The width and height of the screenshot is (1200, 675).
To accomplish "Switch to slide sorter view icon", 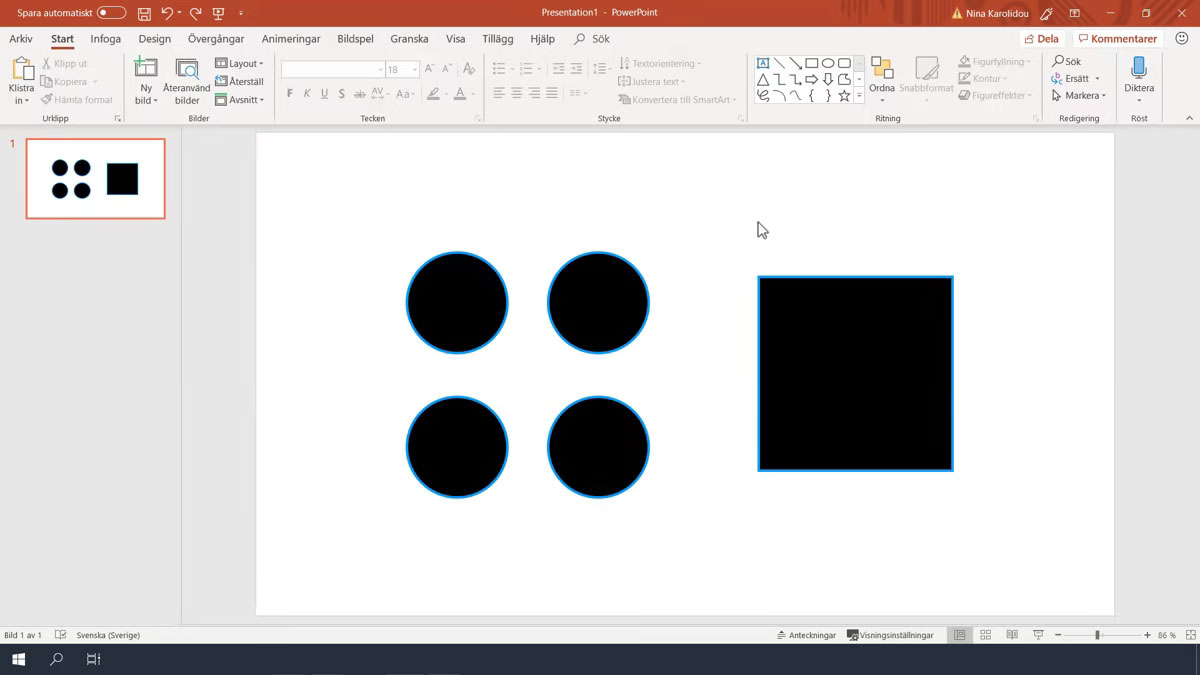I will click(x=985, y=635).
